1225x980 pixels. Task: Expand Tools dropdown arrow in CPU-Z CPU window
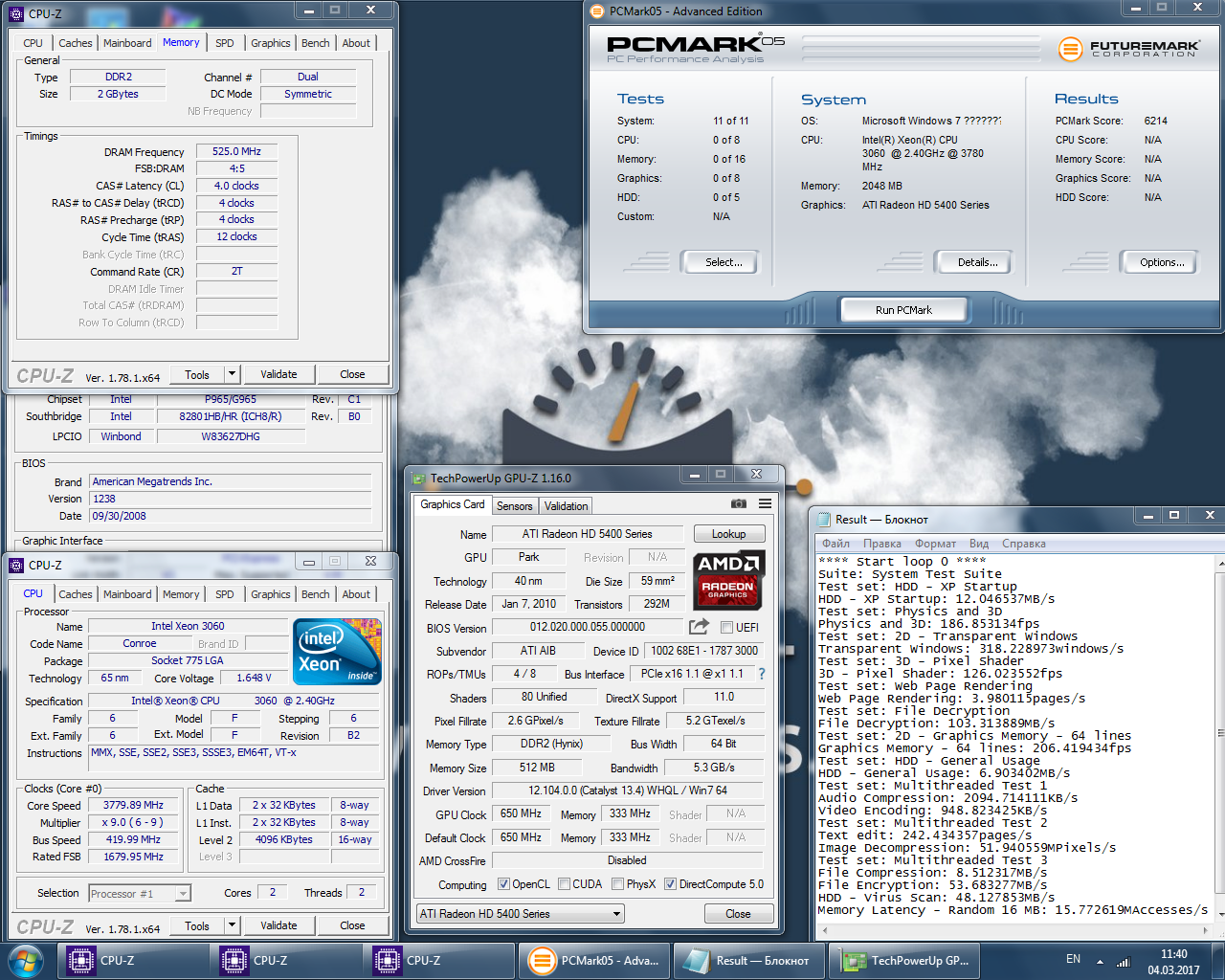click(x=232, y=925)
